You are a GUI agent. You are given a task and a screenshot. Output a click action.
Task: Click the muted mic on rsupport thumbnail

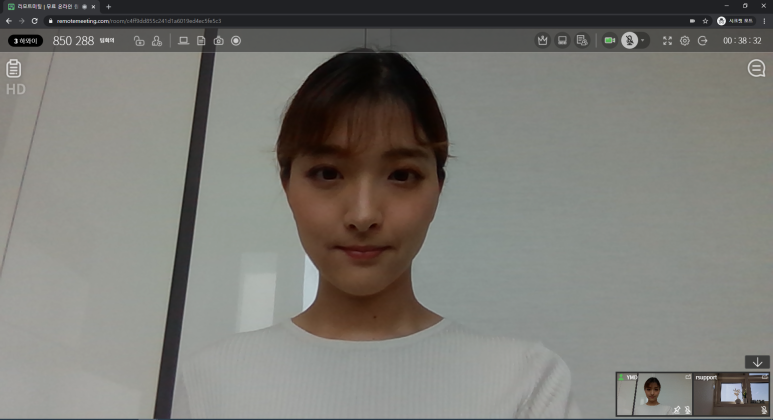click(764, 410)
